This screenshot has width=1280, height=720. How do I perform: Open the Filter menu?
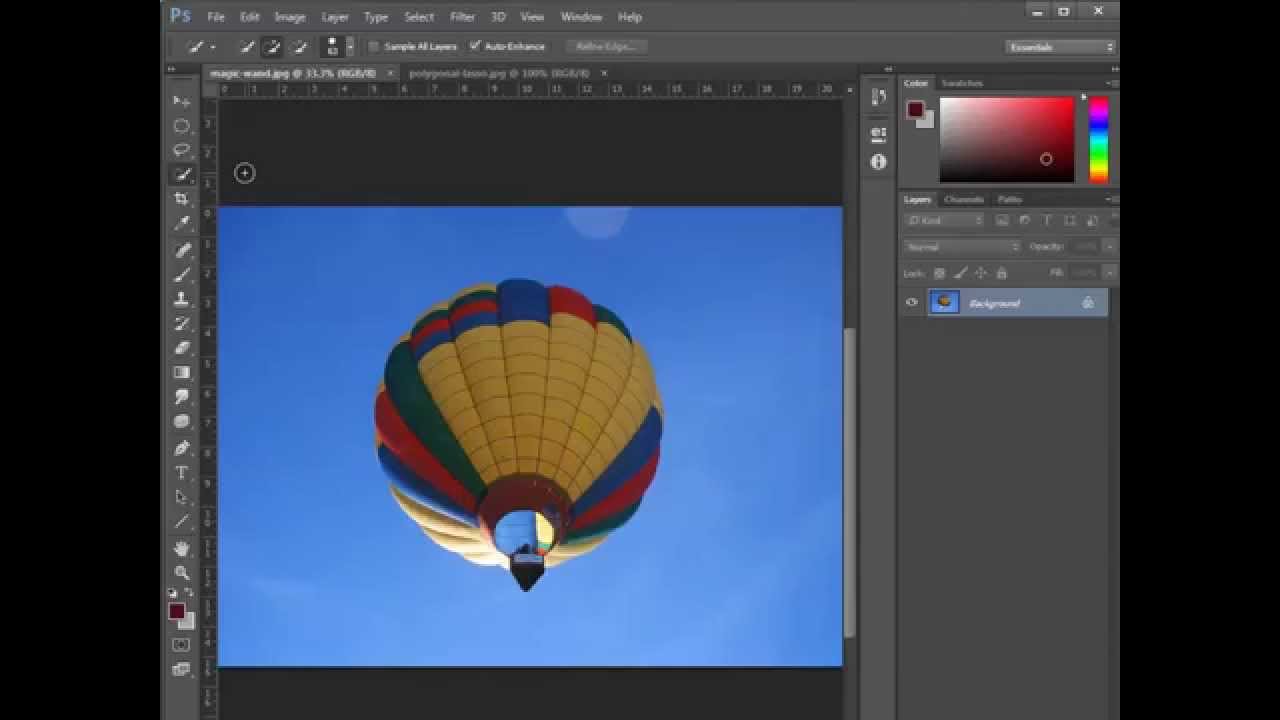[x=462, y=17]
